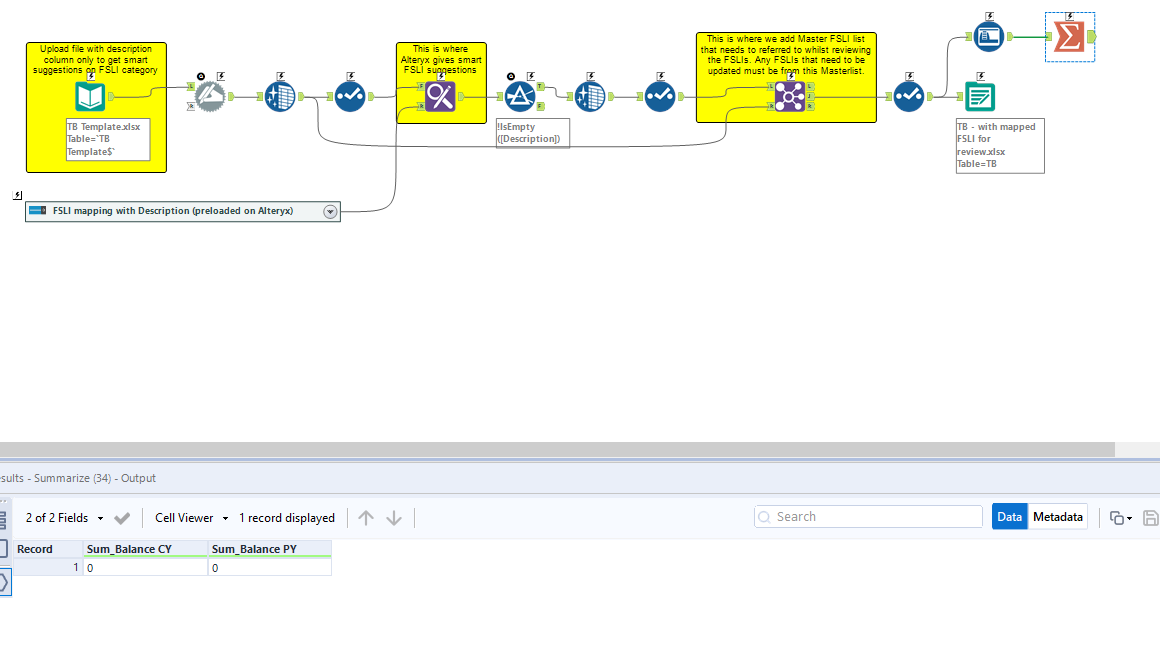Screen dimensions: 1160x648
Task: Switch to the Data view in results
Action: click(x=1012, y=516)
